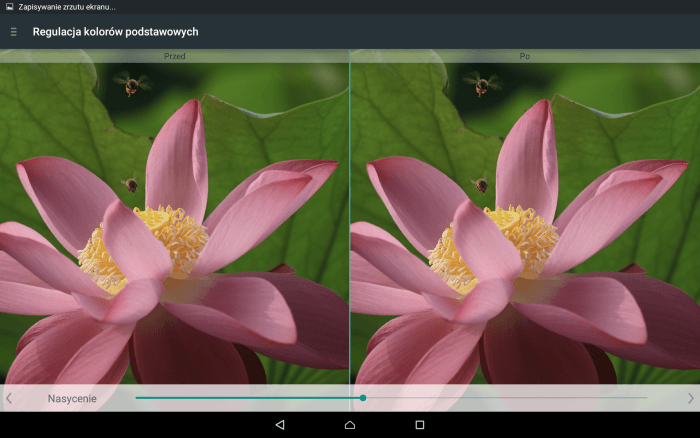
Task: Click the Nasycenie label
Action: (72, 398)
